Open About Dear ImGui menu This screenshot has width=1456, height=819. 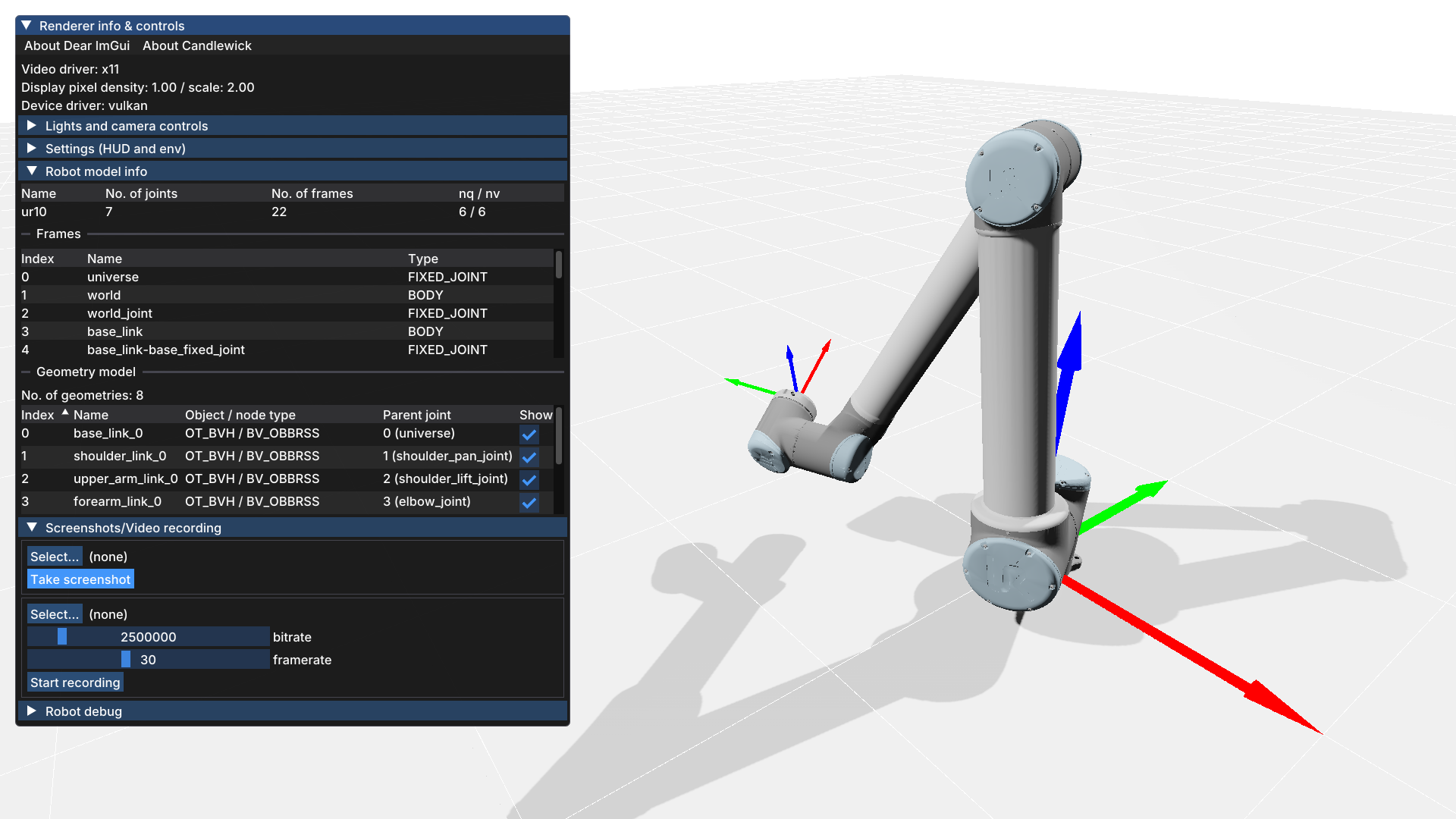[x=77, y=45]
